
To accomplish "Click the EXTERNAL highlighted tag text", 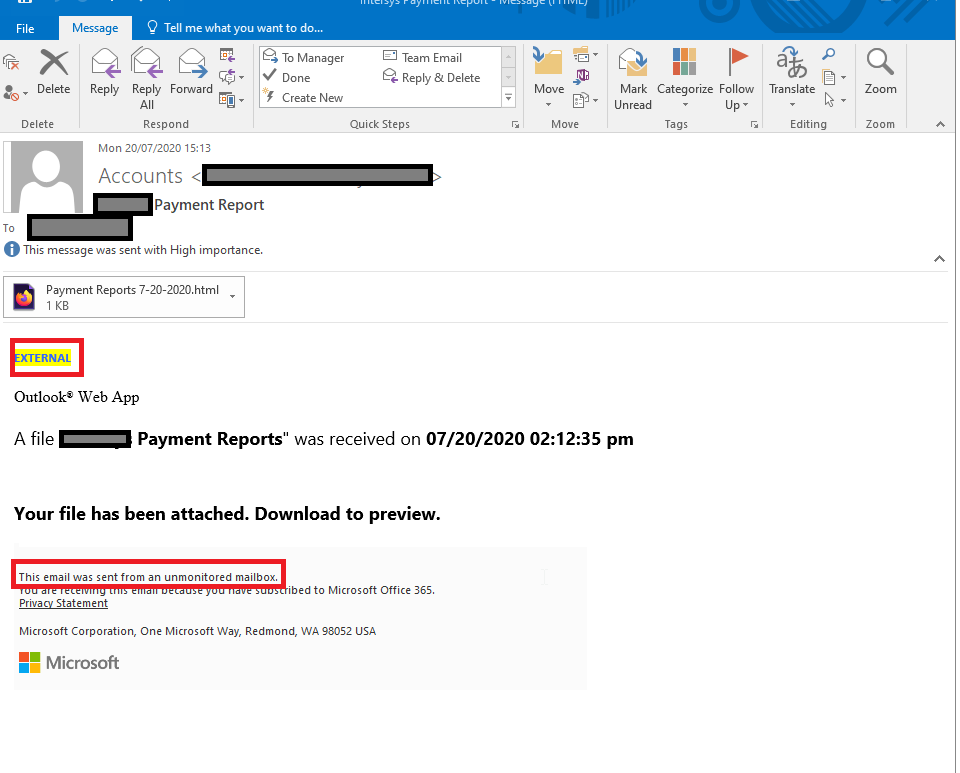I will pyautogui.click(x=42, y=358).
